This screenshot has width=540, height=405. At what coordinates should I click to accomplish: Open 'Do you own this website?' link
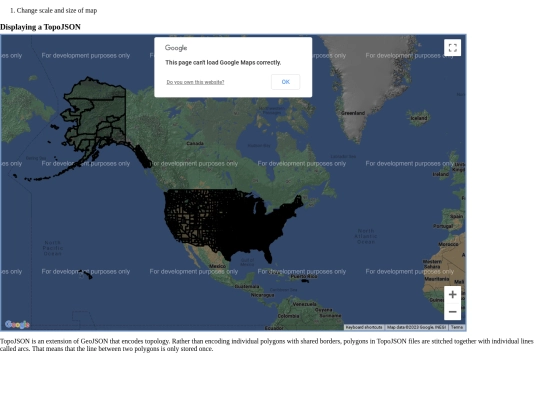pos(195,82)
